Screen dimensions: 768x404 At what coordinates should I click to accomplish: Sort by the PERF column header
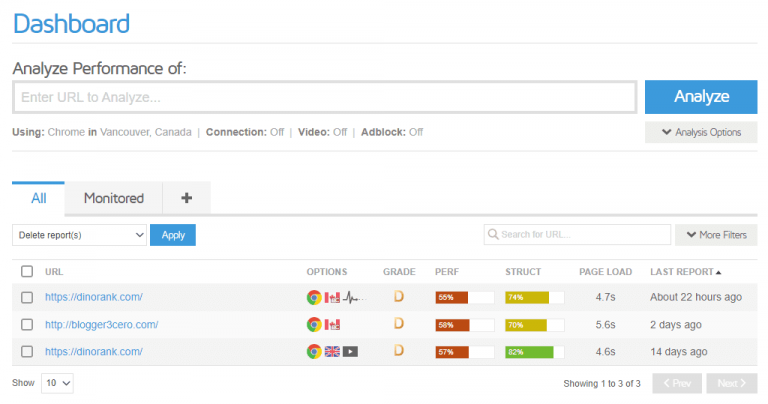tap(447, 272)
